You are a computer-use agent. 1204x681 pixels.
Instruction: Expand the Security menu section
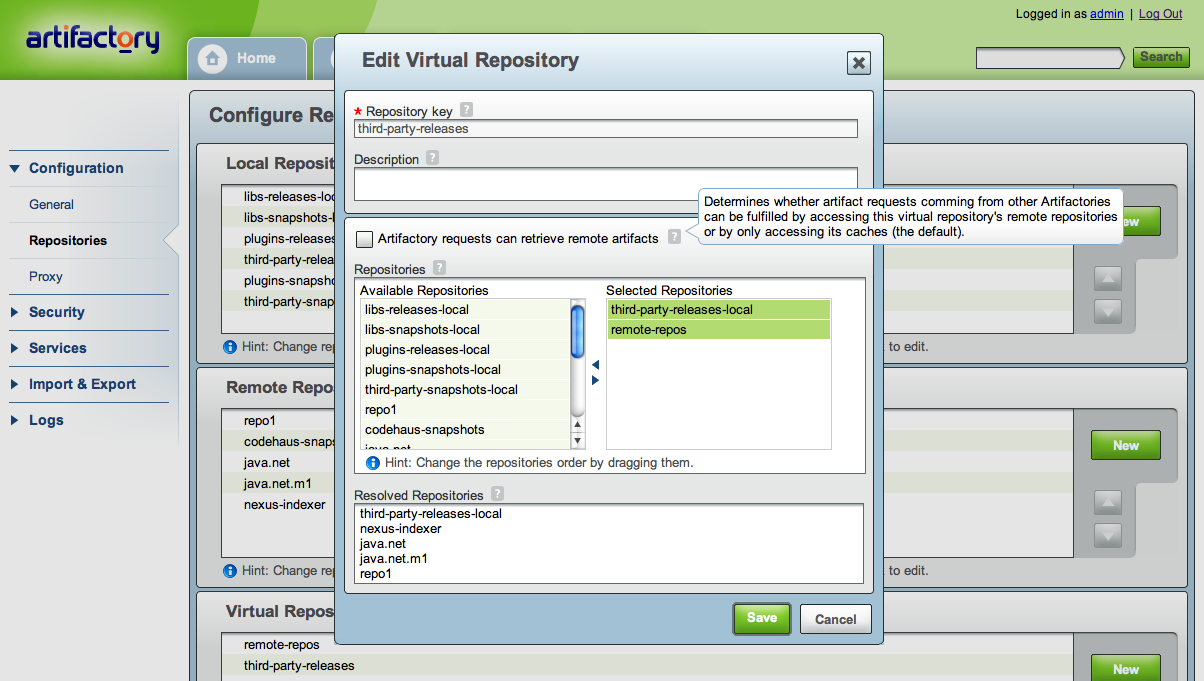pyautogui.click(x=56, y=312)
